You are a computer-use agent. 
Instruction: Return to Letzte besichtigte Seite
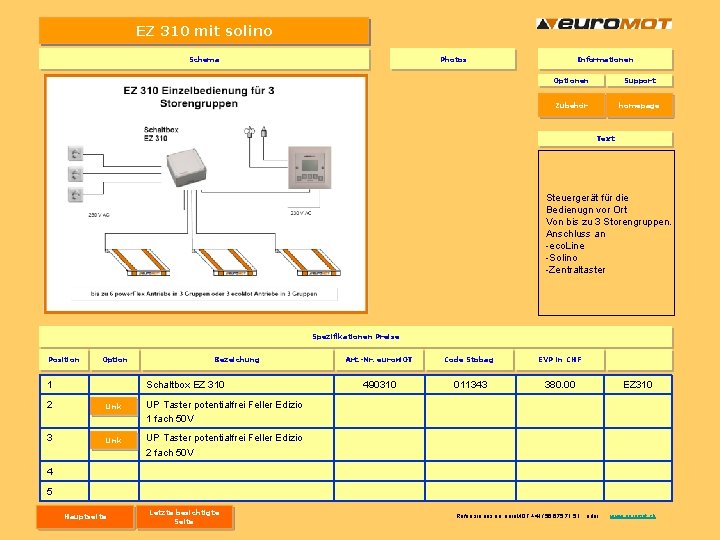(184, 517)
